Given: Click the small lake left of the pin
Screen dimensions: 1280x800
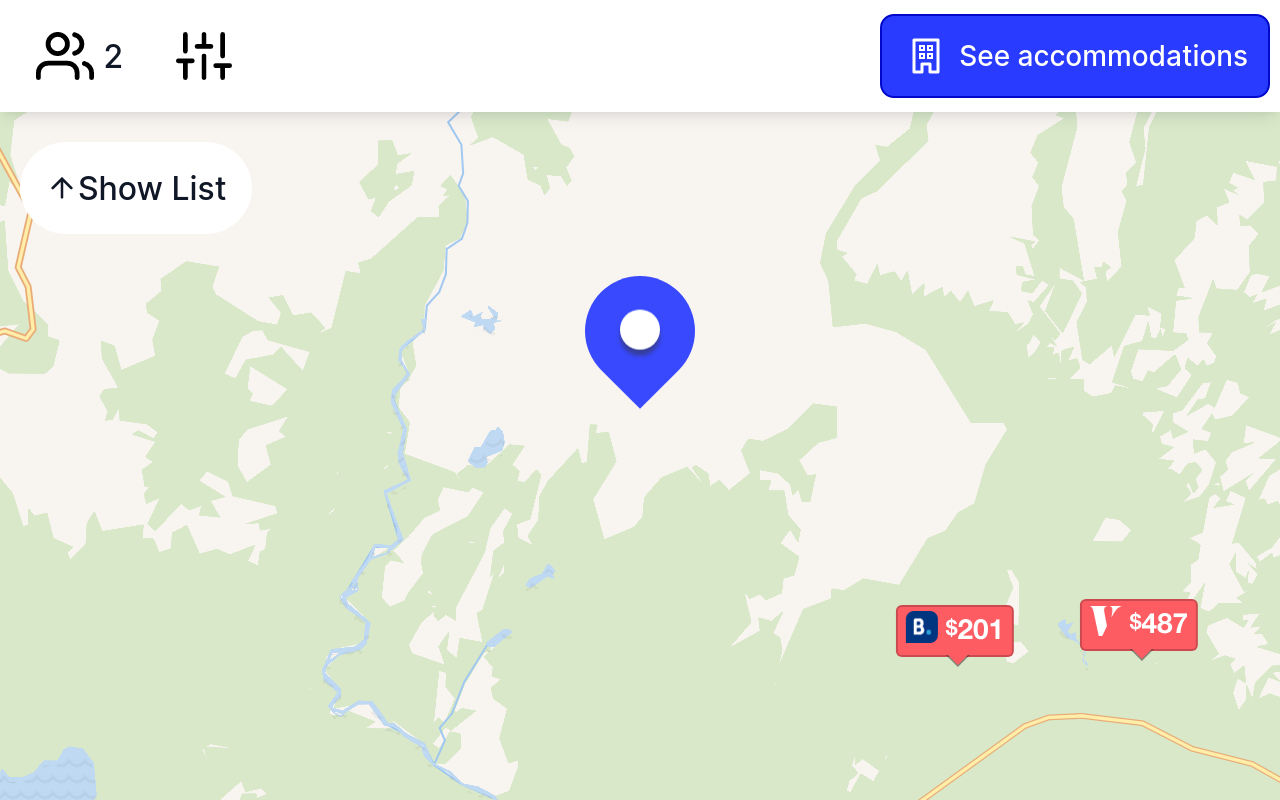Looking at the screenshot, I should click(x=481, y=320).
